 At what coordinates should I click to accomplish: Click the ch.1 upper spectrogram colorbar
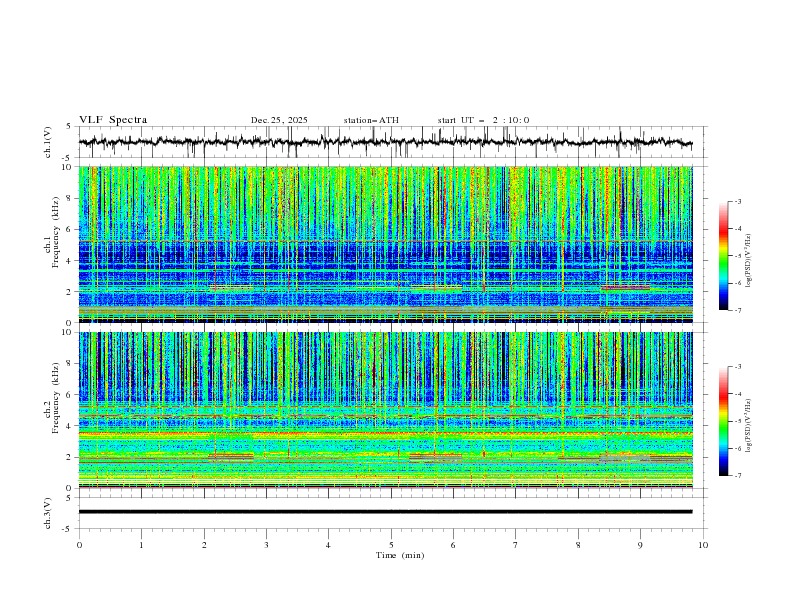click(723, 256)
